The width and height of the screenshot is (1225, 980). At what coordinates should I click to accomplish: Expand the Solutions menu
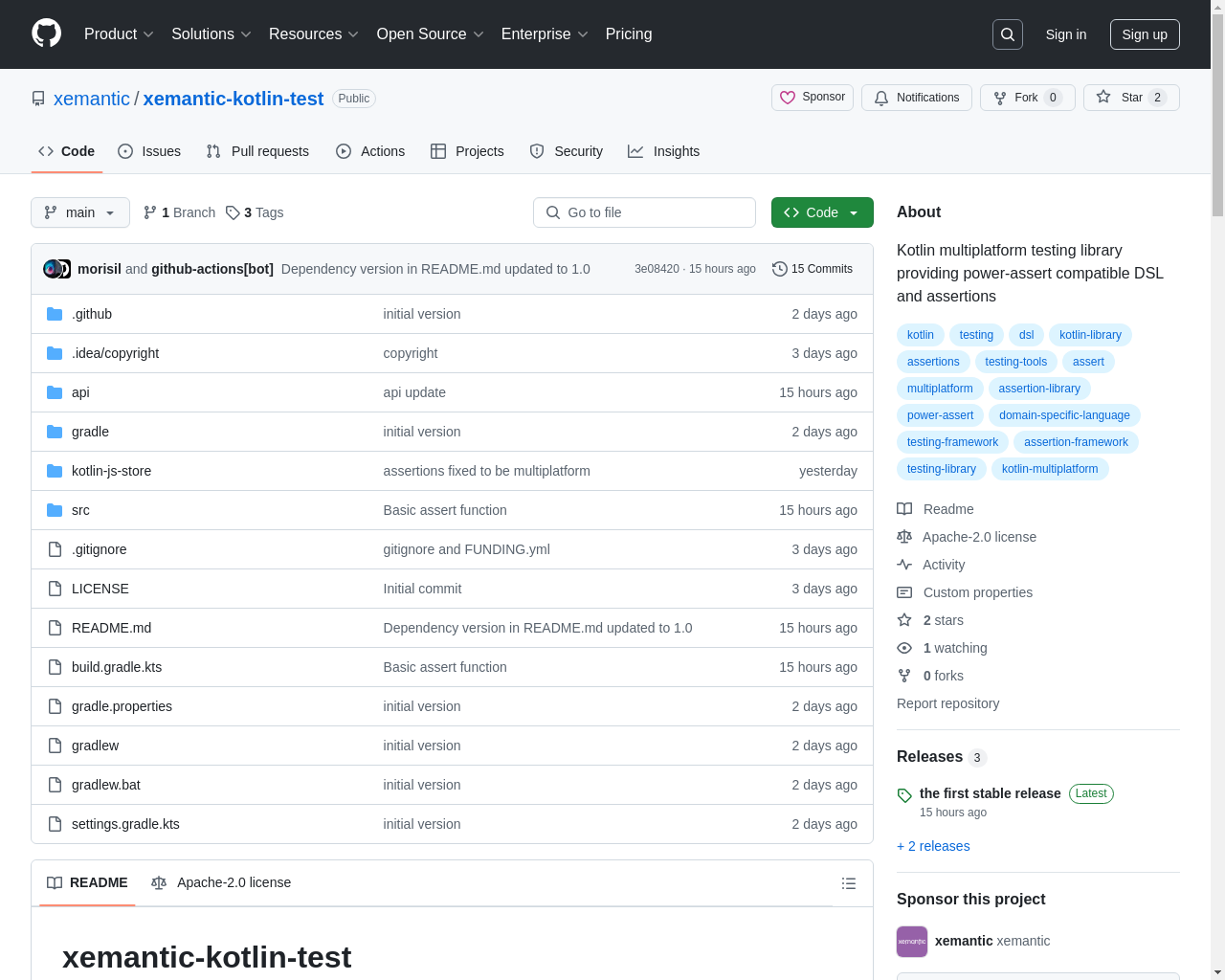[212, 34]
